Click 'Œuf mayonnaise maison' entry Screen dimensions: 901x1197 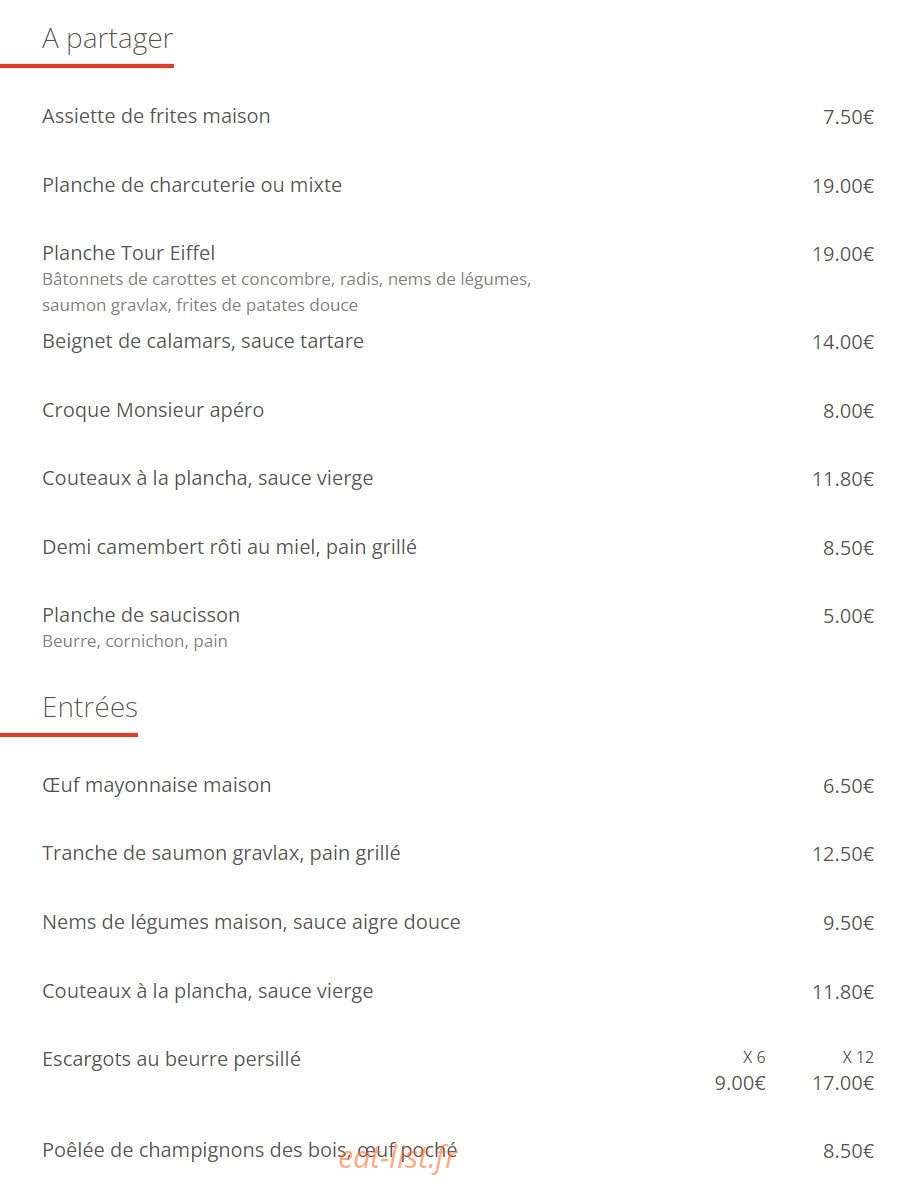coord(157,786)
